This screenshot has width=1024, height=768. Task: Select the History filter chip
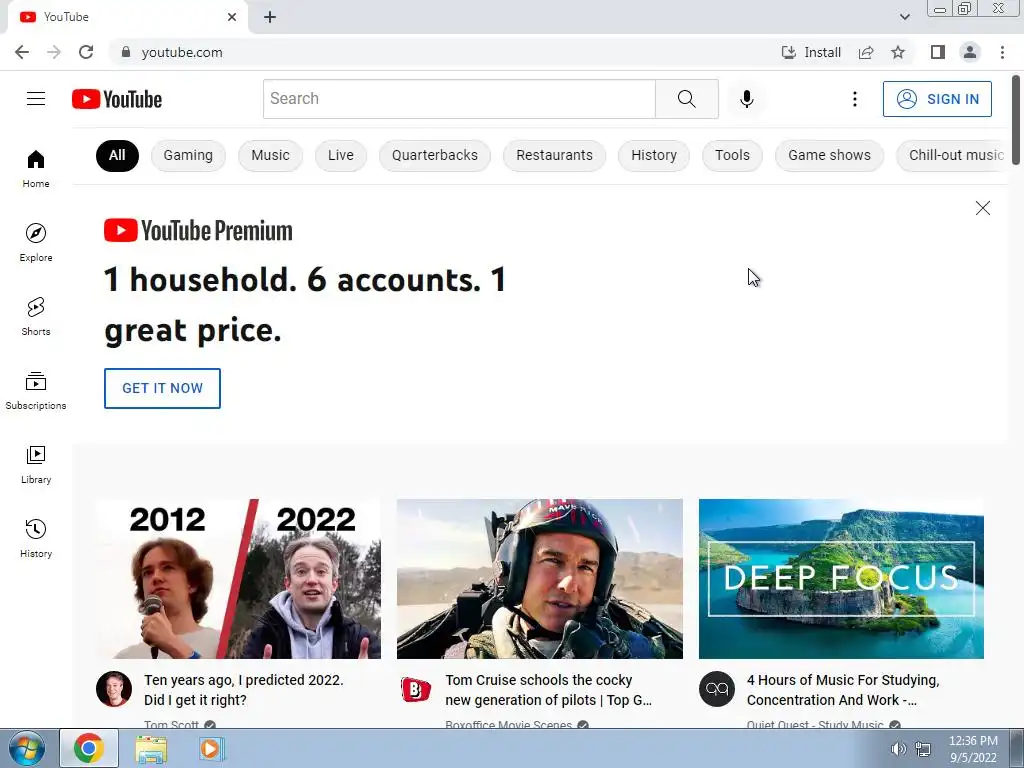point(654,155)
